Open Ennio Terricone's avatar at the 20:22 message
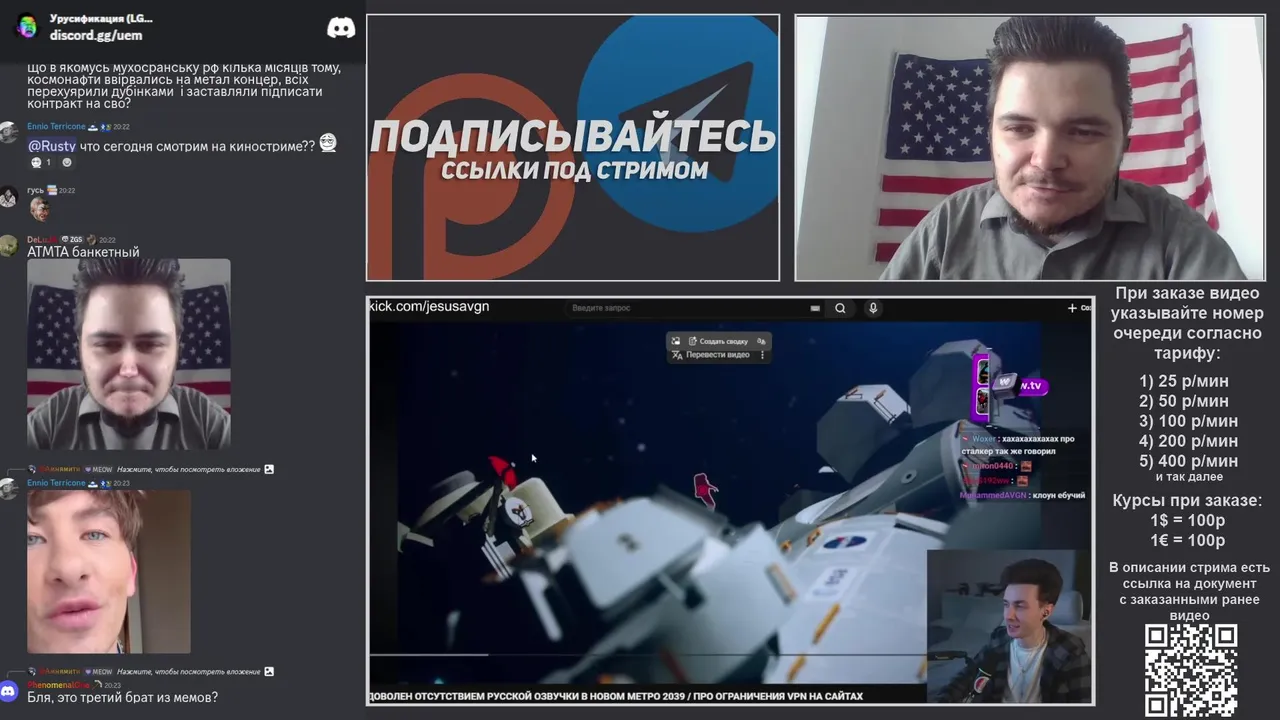The width and height of the screenshot is (1280, 720). tap(8, 133)
